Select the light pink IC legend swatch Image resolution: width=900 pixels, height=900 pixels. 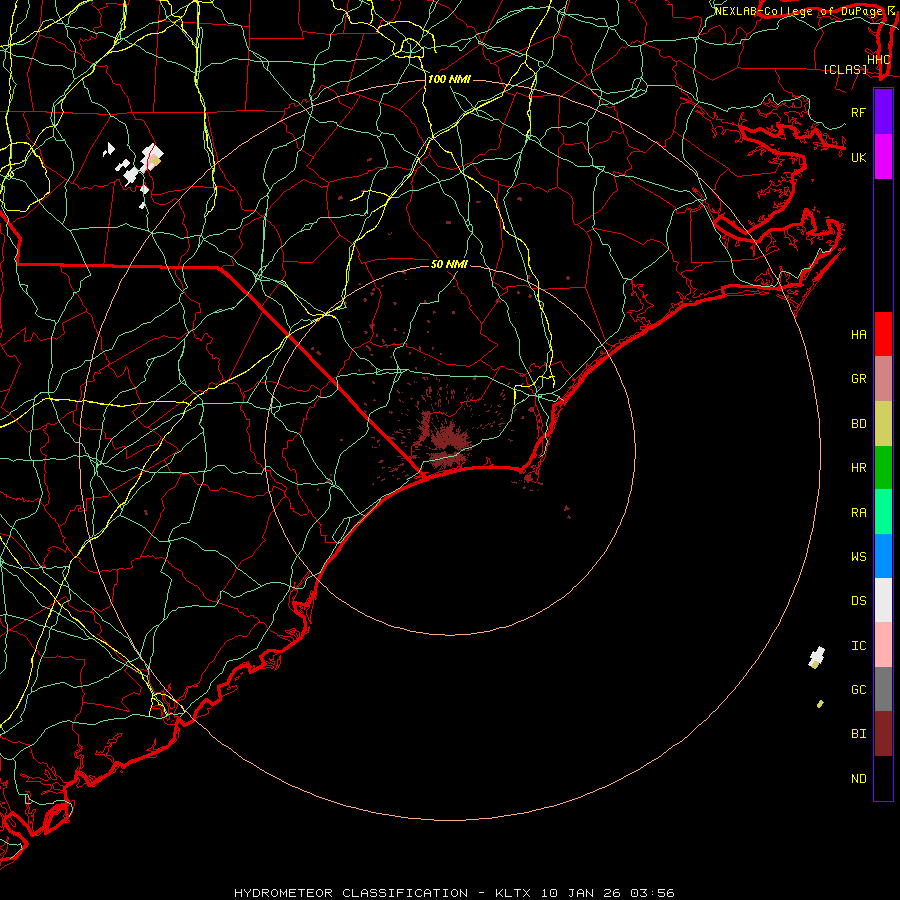(x=883, y=645)
